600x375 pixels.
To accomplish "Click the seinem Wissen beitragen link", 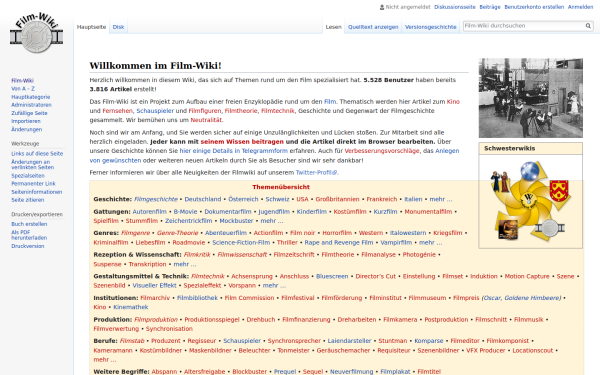I will click(x=242, y=142).
